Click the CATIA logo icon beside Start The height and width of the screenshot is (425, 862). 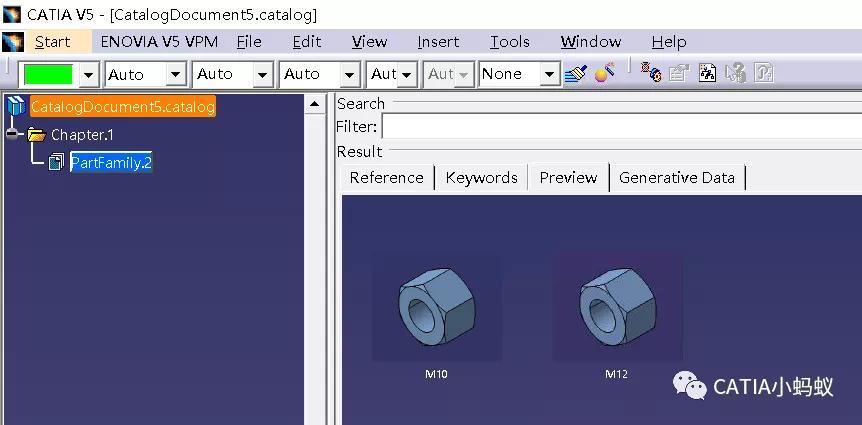[13, 42]
